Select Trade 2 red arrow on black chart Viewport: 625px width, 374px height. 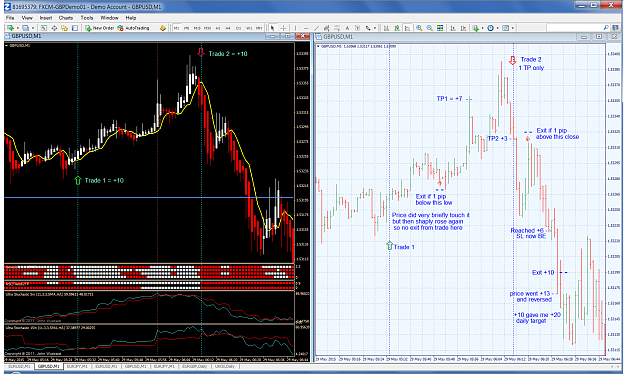tap(201, 52)
